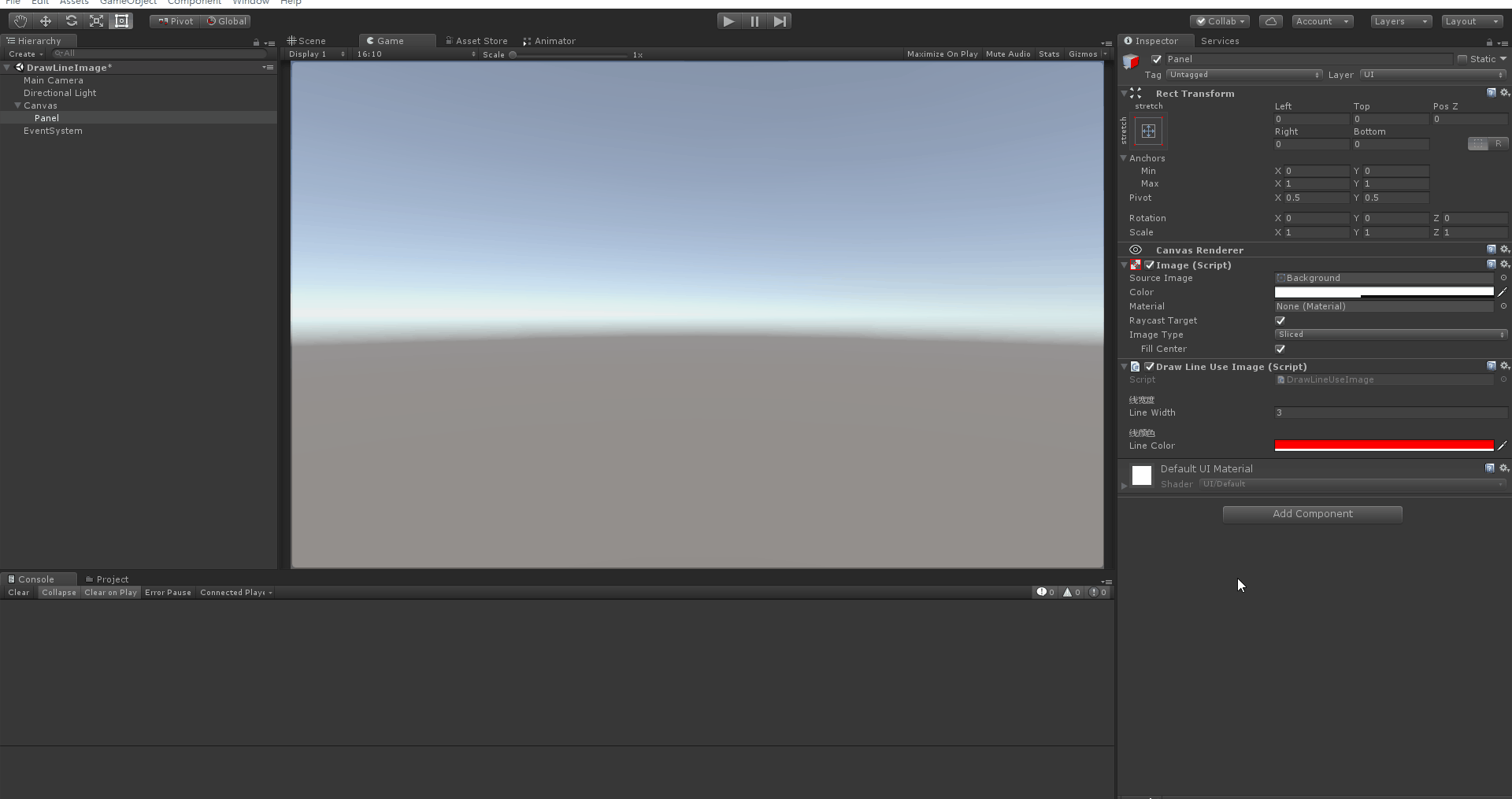Open the anchor presets in Rect Transform

point(1148,131)
